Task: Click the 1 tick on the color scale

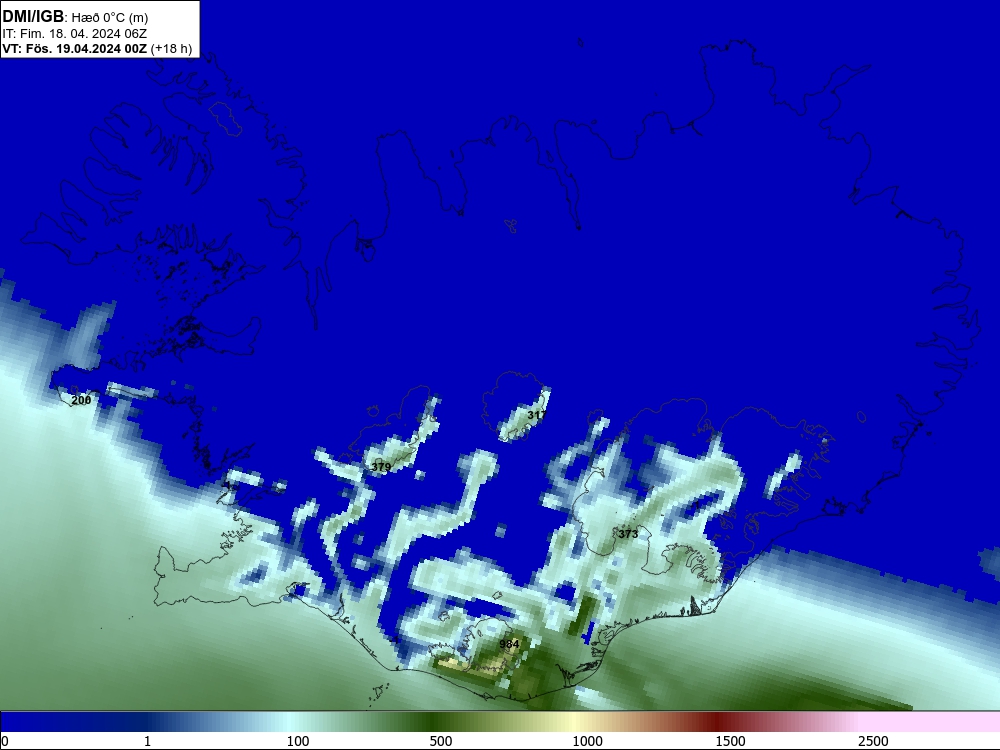Action: pos(147,741)
